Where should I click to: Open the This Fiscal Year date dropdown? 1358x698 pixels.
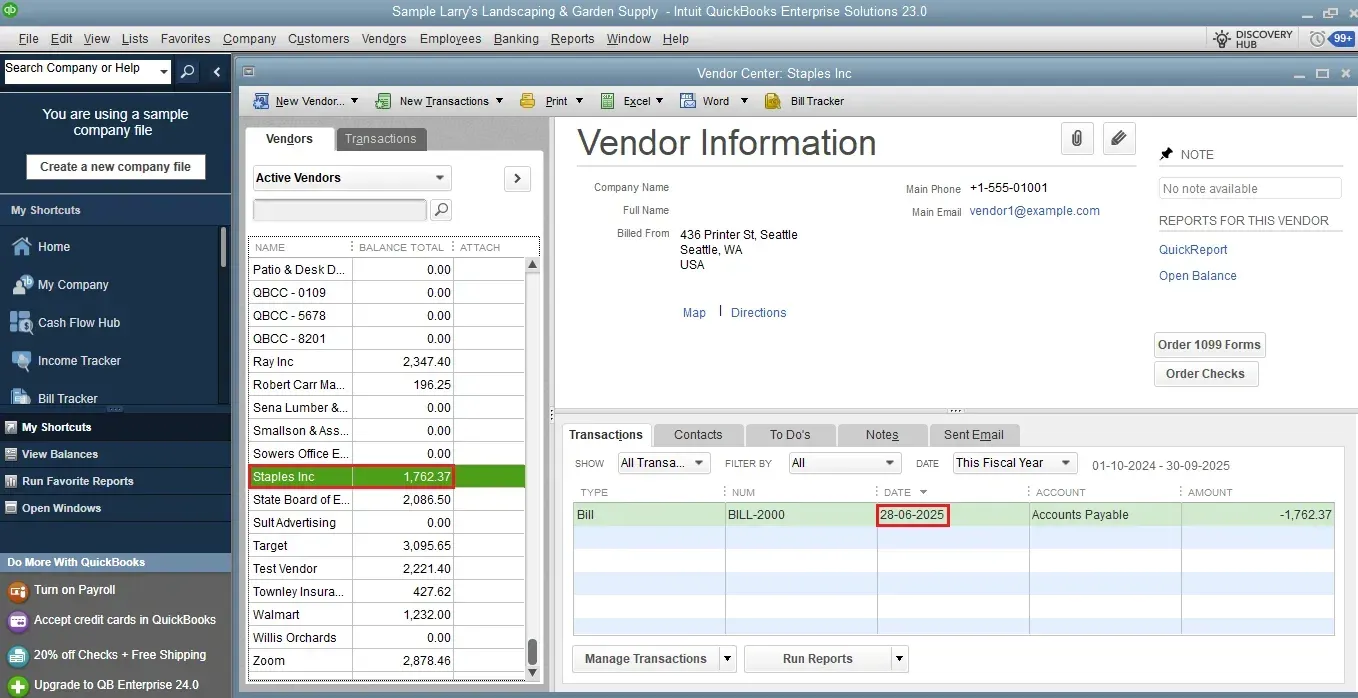(x=1013, y=463)
